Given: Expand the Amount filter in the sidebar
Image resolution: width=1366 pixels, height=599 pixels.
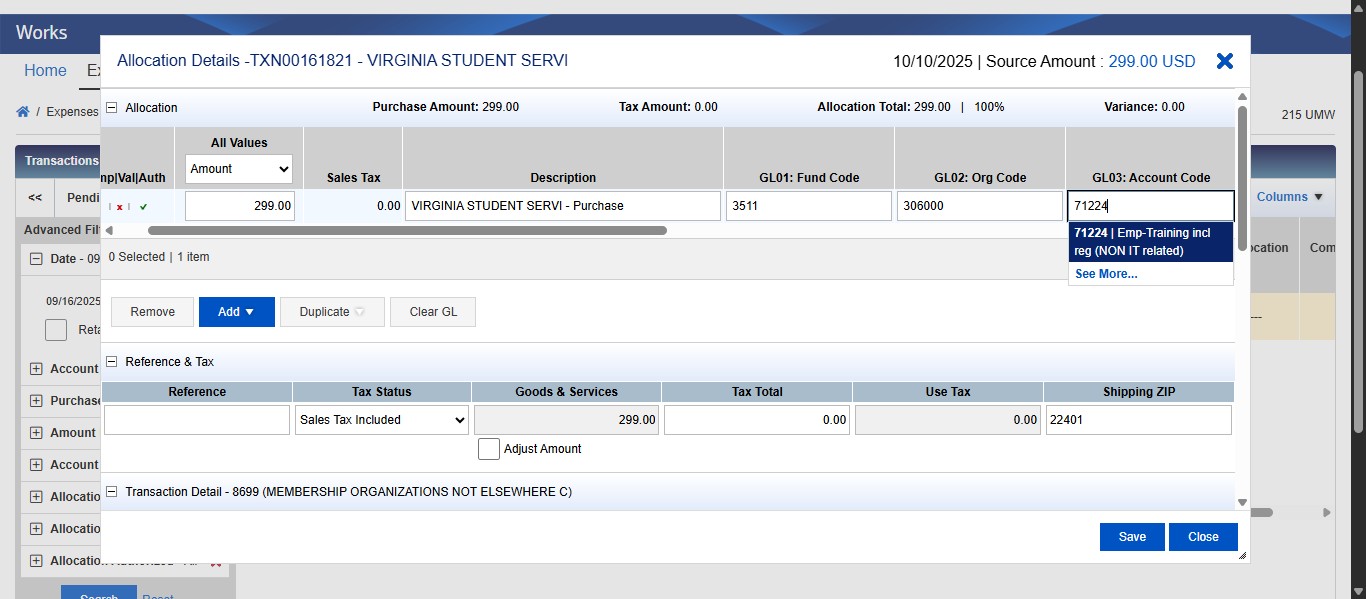Looking at the screenshot, I should [35, 432].
